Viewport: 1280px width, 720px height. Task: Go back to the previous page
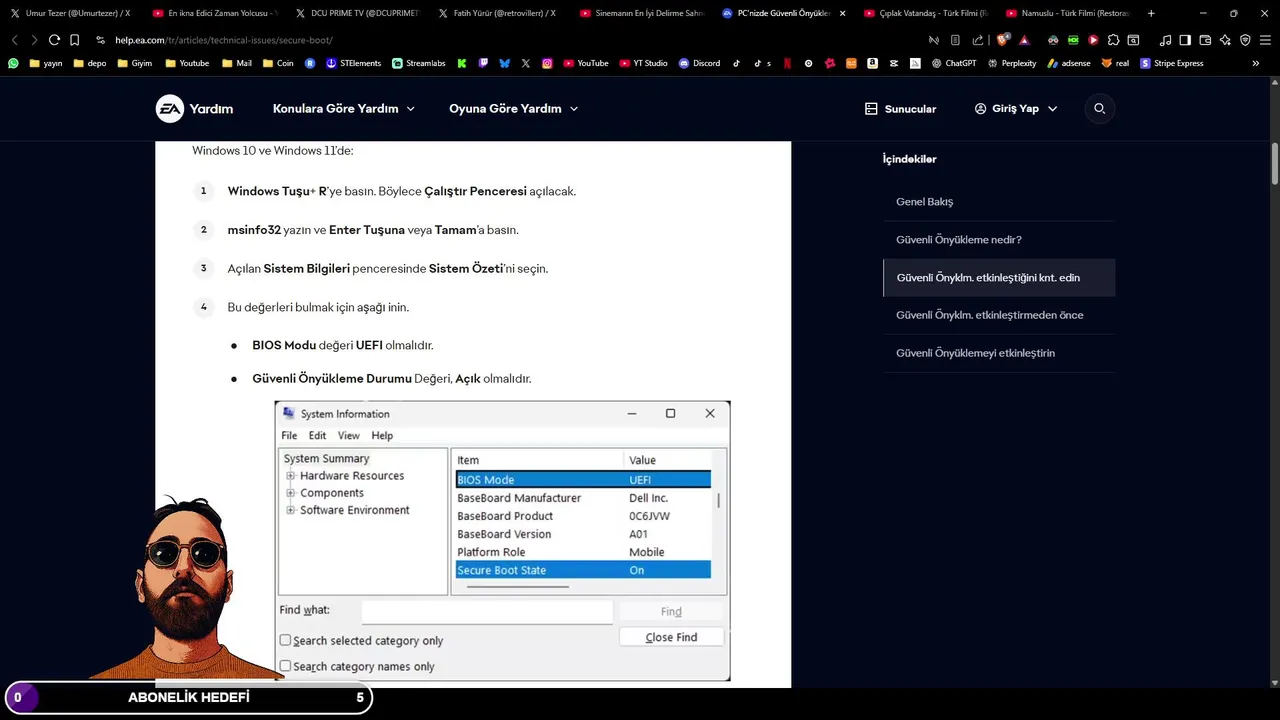pyautogui.click(x=14, y=40)
